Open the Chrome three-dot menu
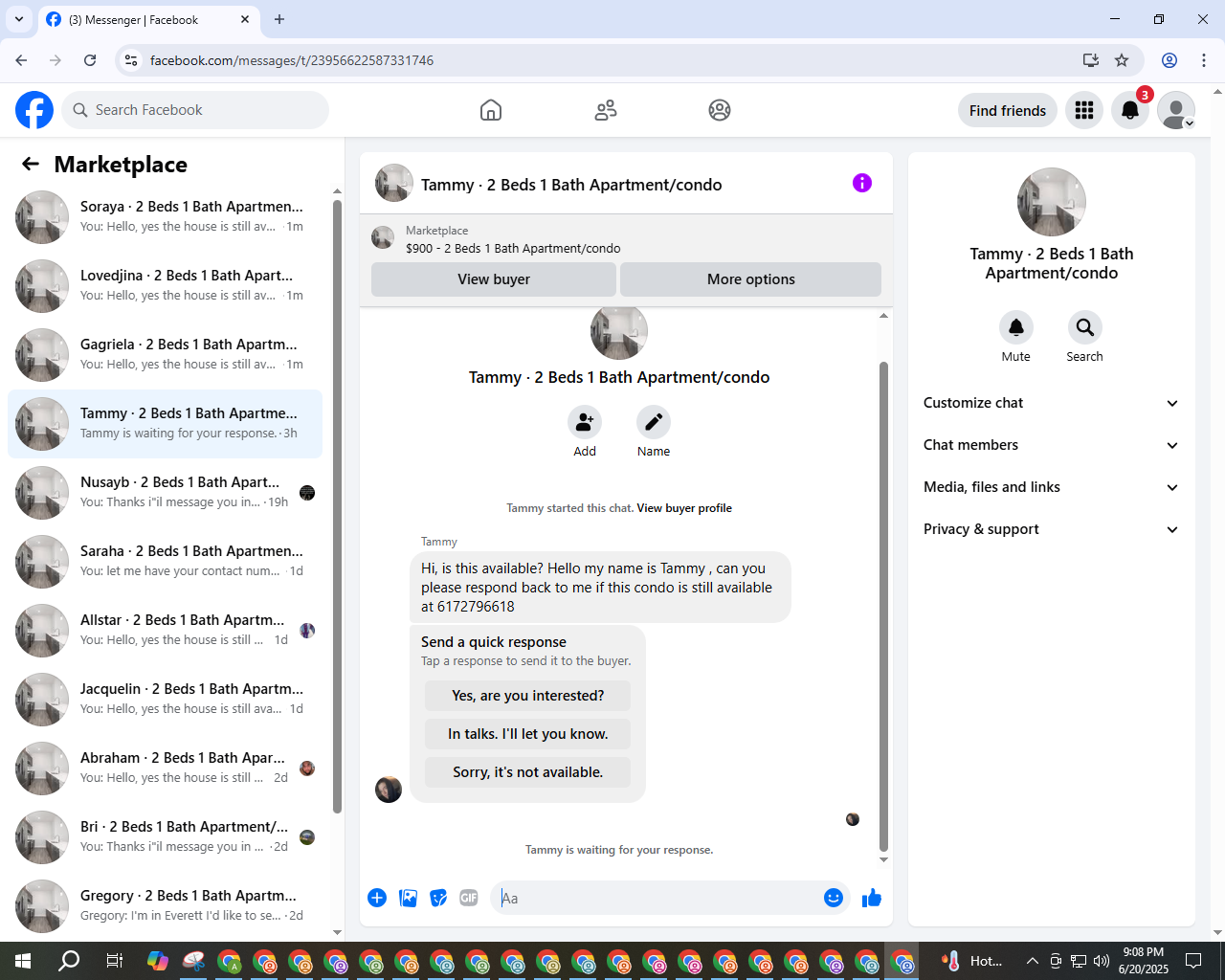 (x=1204, y=60)
